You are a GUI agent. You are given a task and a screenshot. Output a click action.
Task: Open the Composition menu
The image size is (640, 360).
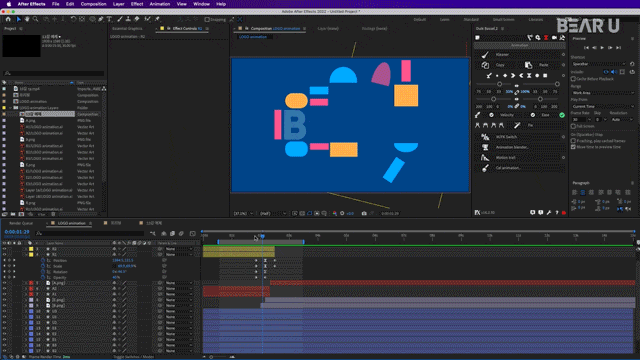93,4
